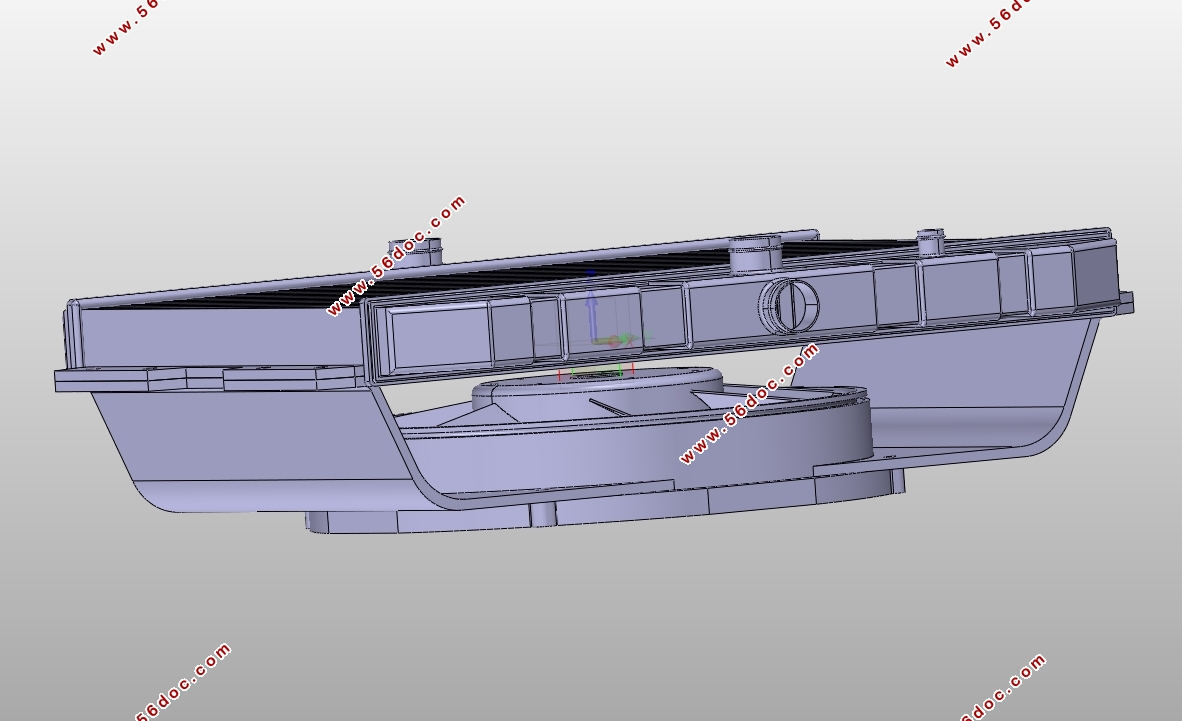Image resolution: width=1182 pixels, height=721 pixels.
Task: Click the green dimension marker above the fan hub
Action: tap(596, 372)
